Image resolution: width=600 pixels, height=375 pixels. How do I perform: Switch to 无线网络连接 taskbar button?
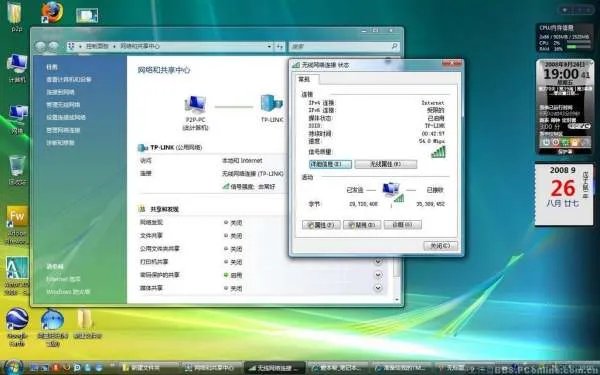click(x=275, y=368)
